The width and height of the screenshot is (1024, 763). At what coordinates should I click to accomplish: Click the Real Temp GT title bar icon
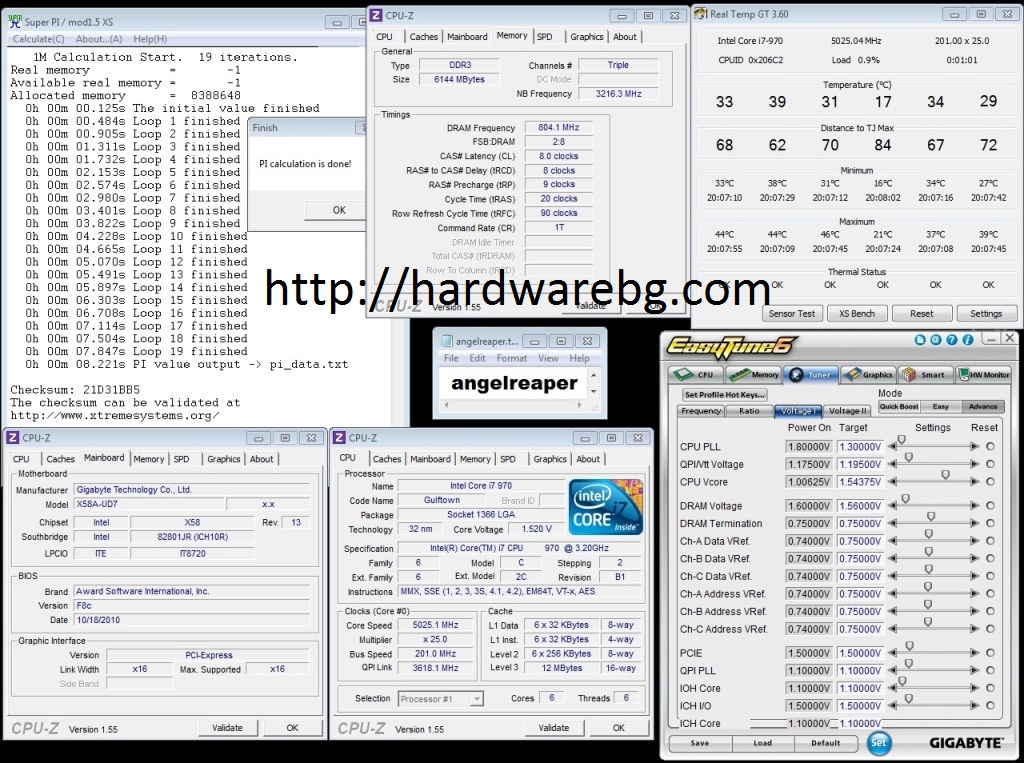coord(701,14)
